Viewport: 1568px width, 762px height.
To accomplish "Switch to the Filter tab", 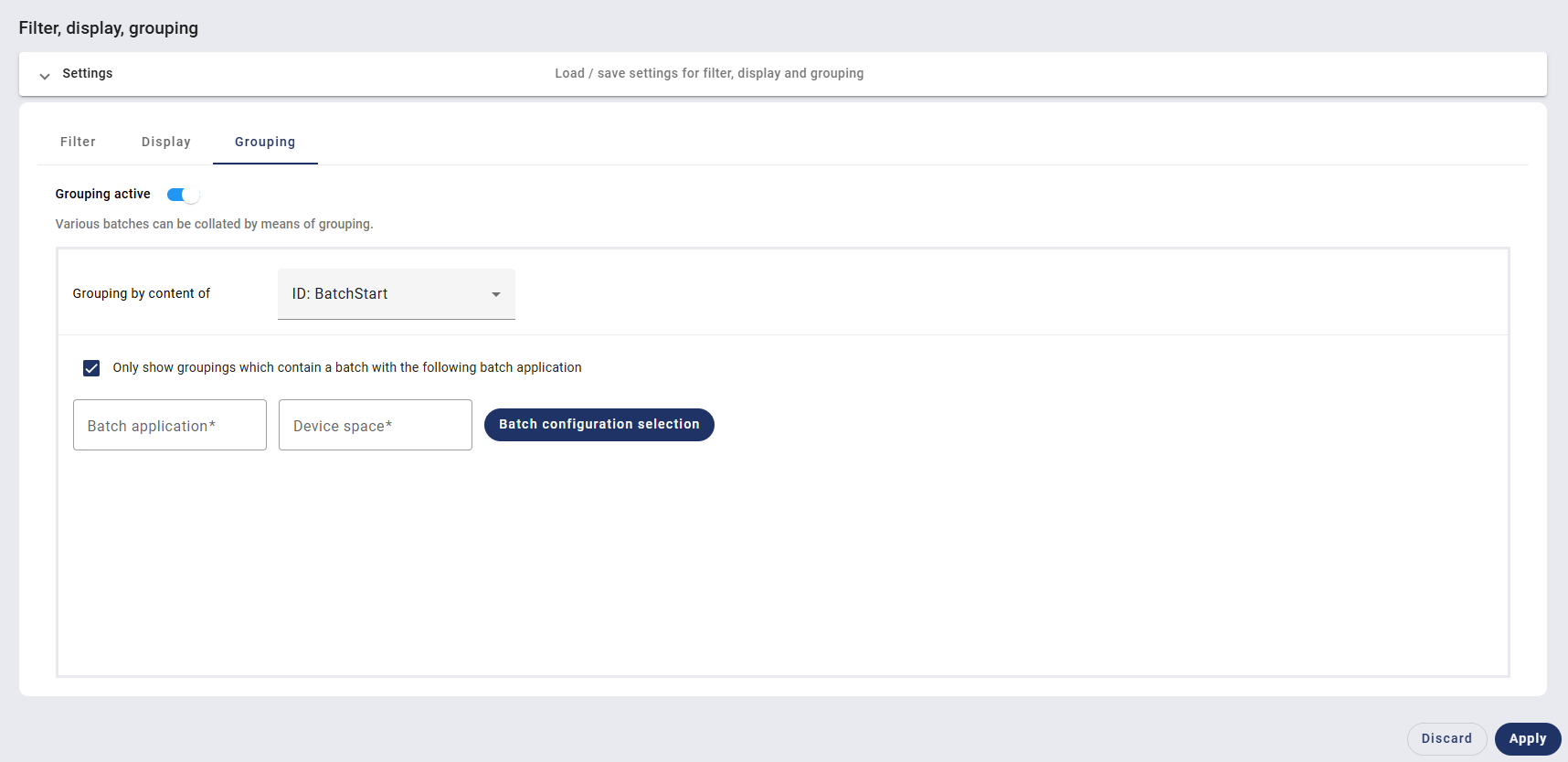I will (78, 142).
